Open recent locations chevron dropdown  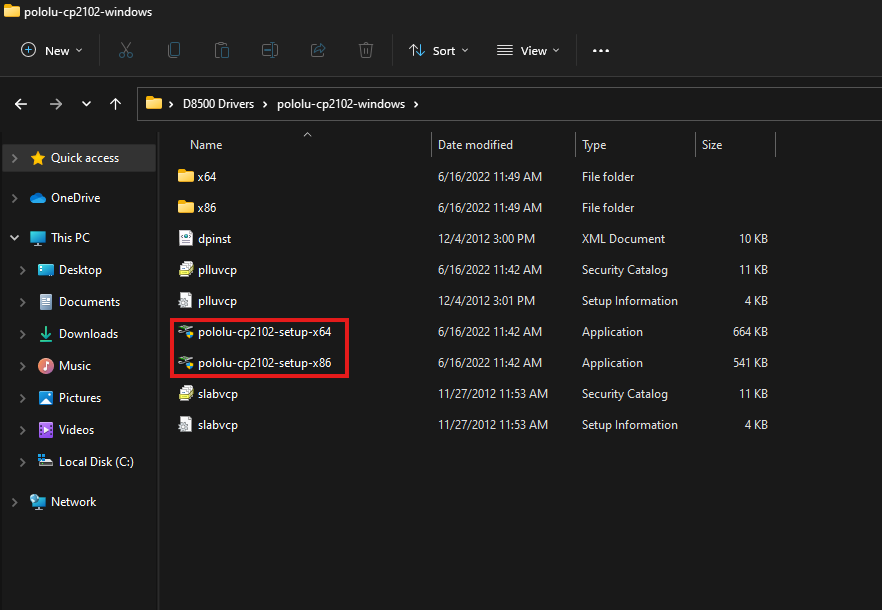87,104
